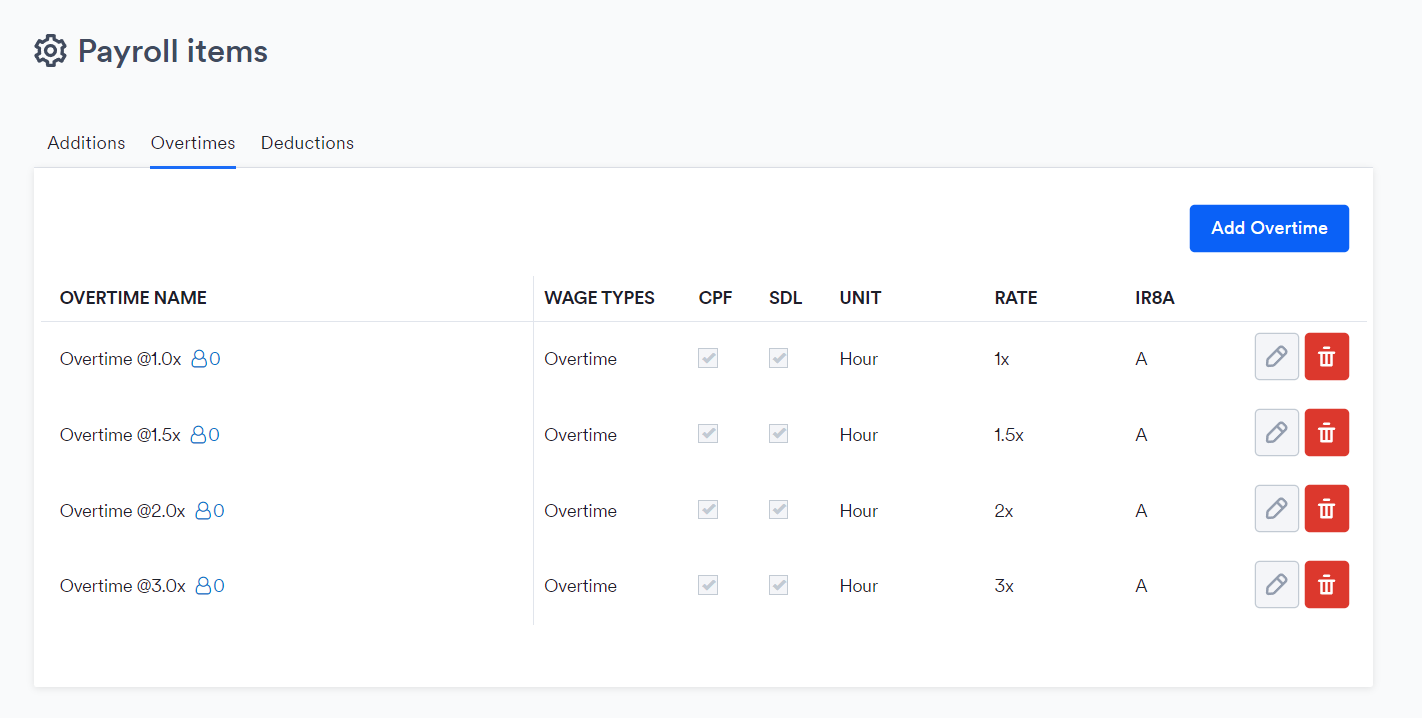Click the WAGE TYPES column header
The image size is (1422, 718).
pyautogui.click(x=599, y=298)
